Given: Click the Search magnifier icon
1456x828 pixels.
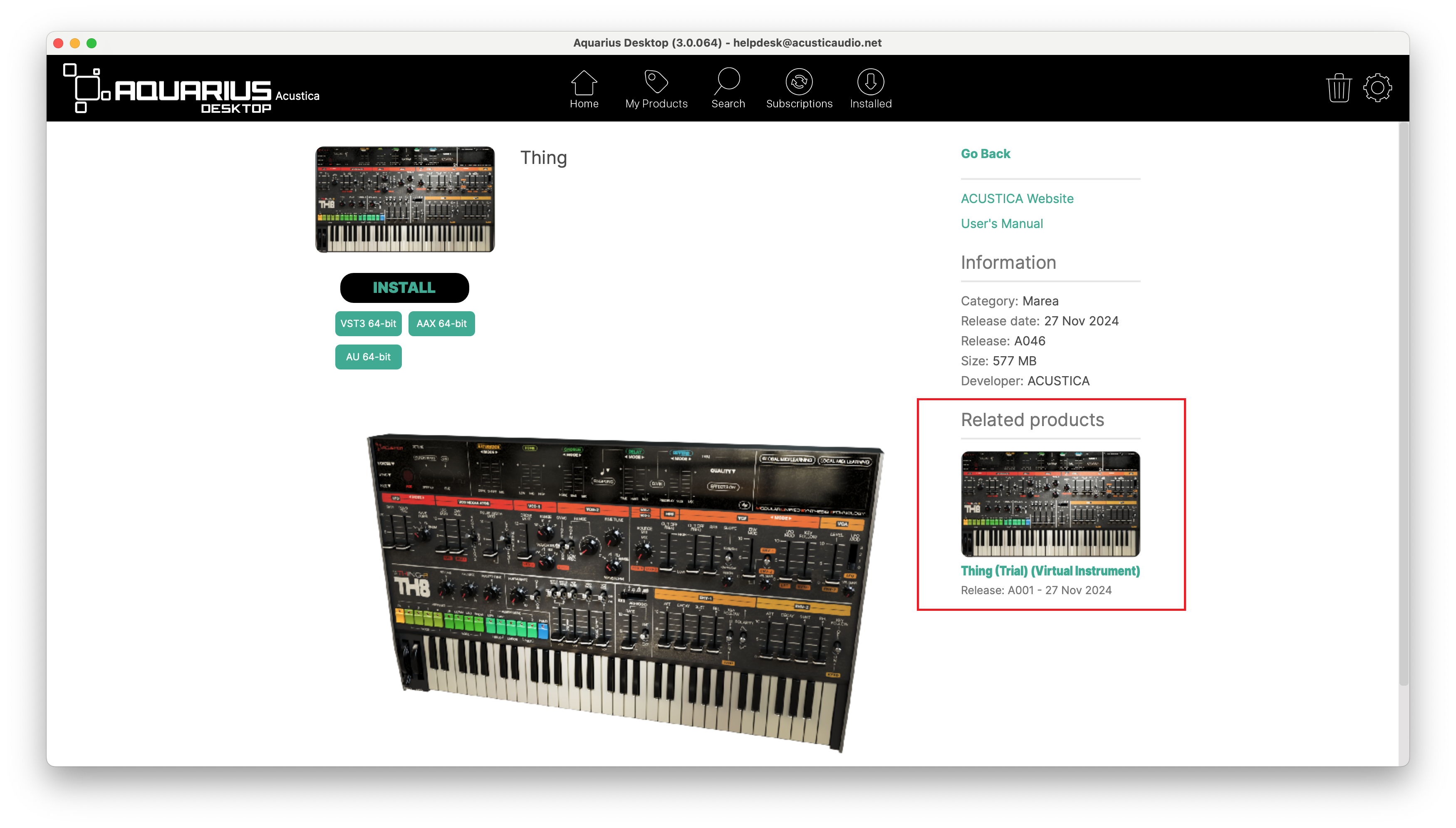Looking at the screenshot, I should tap(728, 81).
